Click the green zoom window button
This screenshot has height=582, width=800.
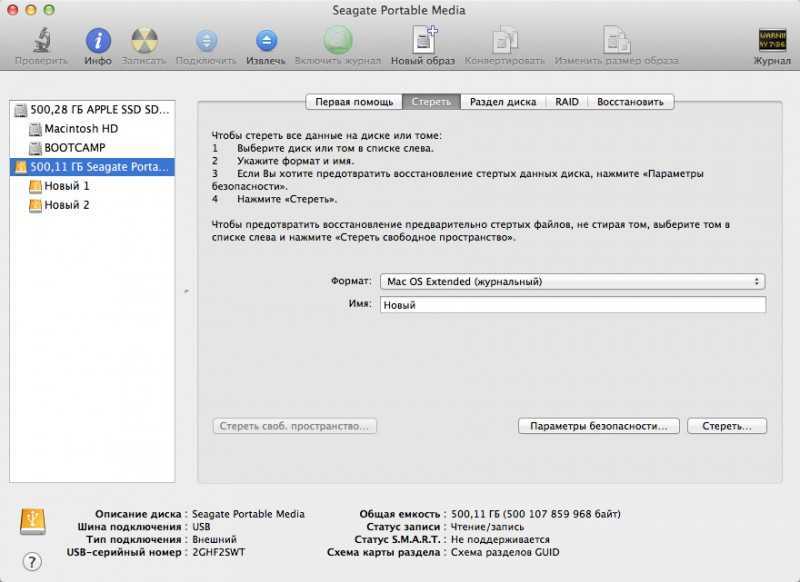[x=49, y=10]
